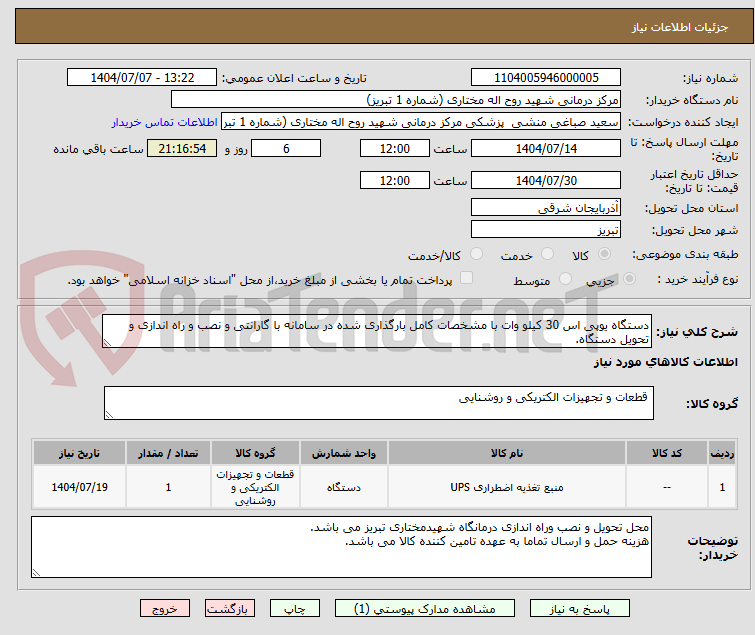The height and width of the screenshot is (635, 755).
Task: Click the خروج exit button
Action: coord(165,609)
